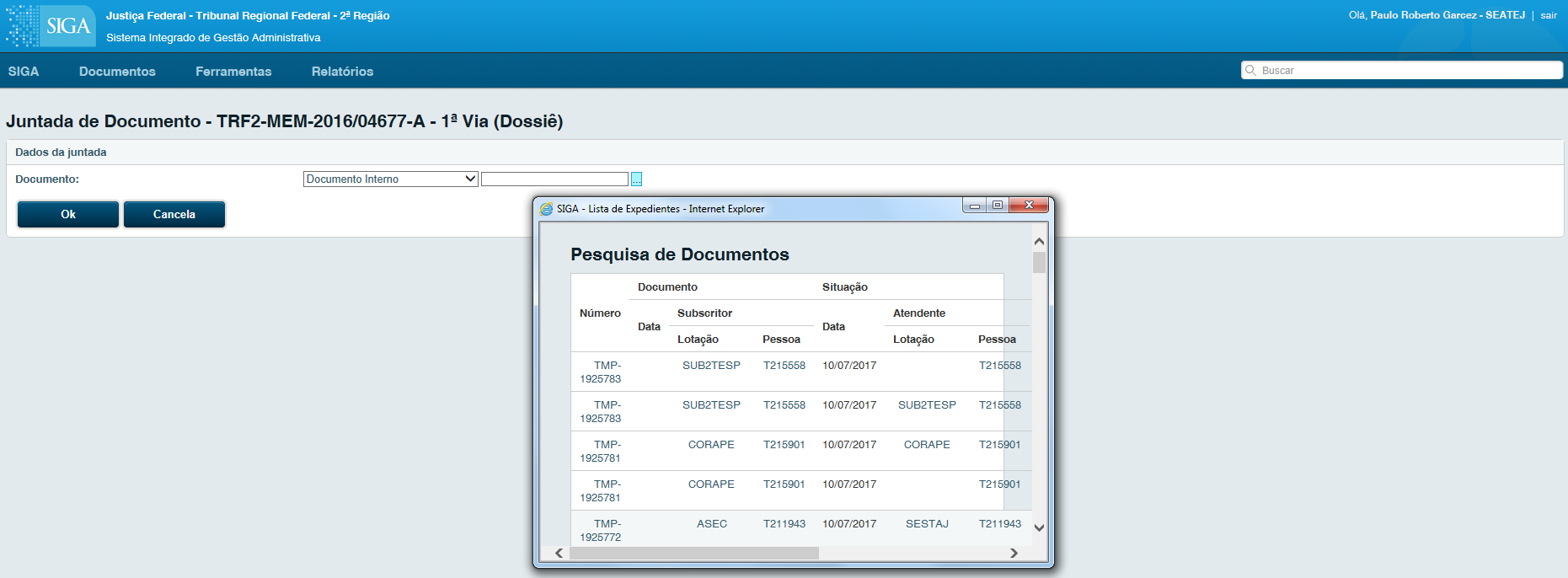Click popup vertical scrollbar down arrow
The height and width of the screenshot is (578, 1568).
[x=1039, y=528]
